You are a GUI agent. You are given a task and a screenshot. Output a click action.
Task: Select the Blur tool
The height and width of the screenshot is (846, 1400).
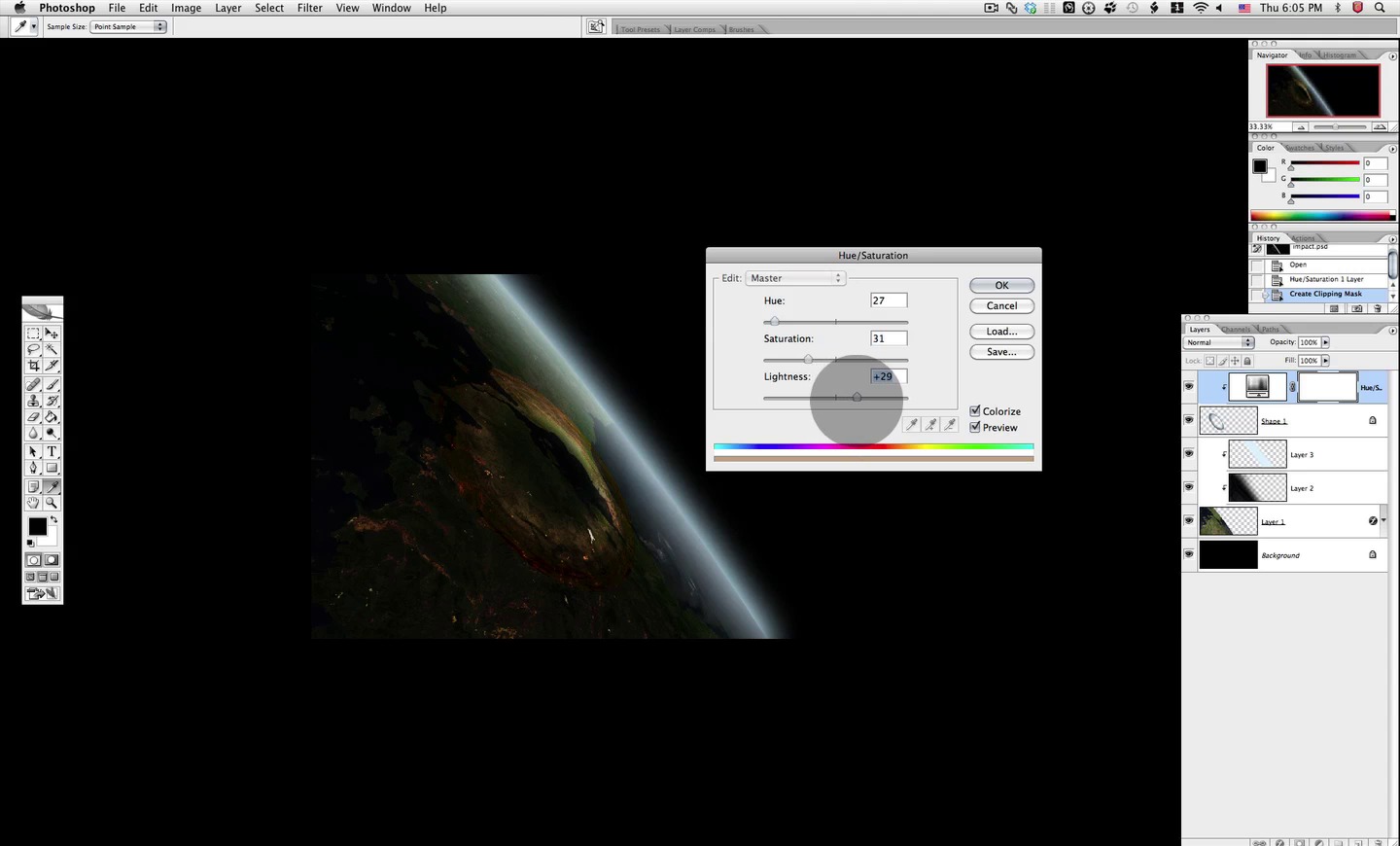tap(33, 434)
